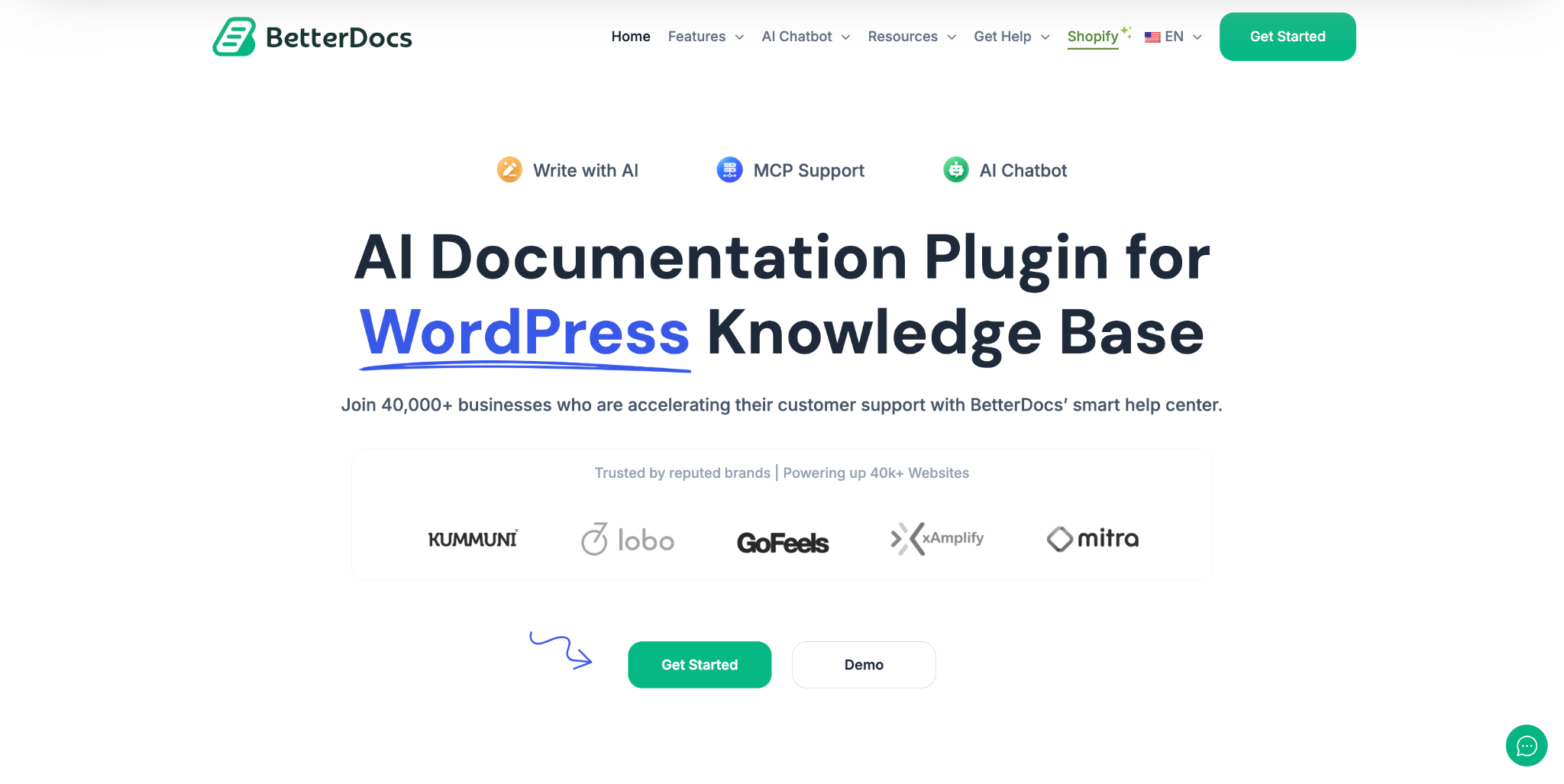Click the Write with AI label
Viewport: 1564px width, 784px height.
pyautogui.click(x=586, y=170)
